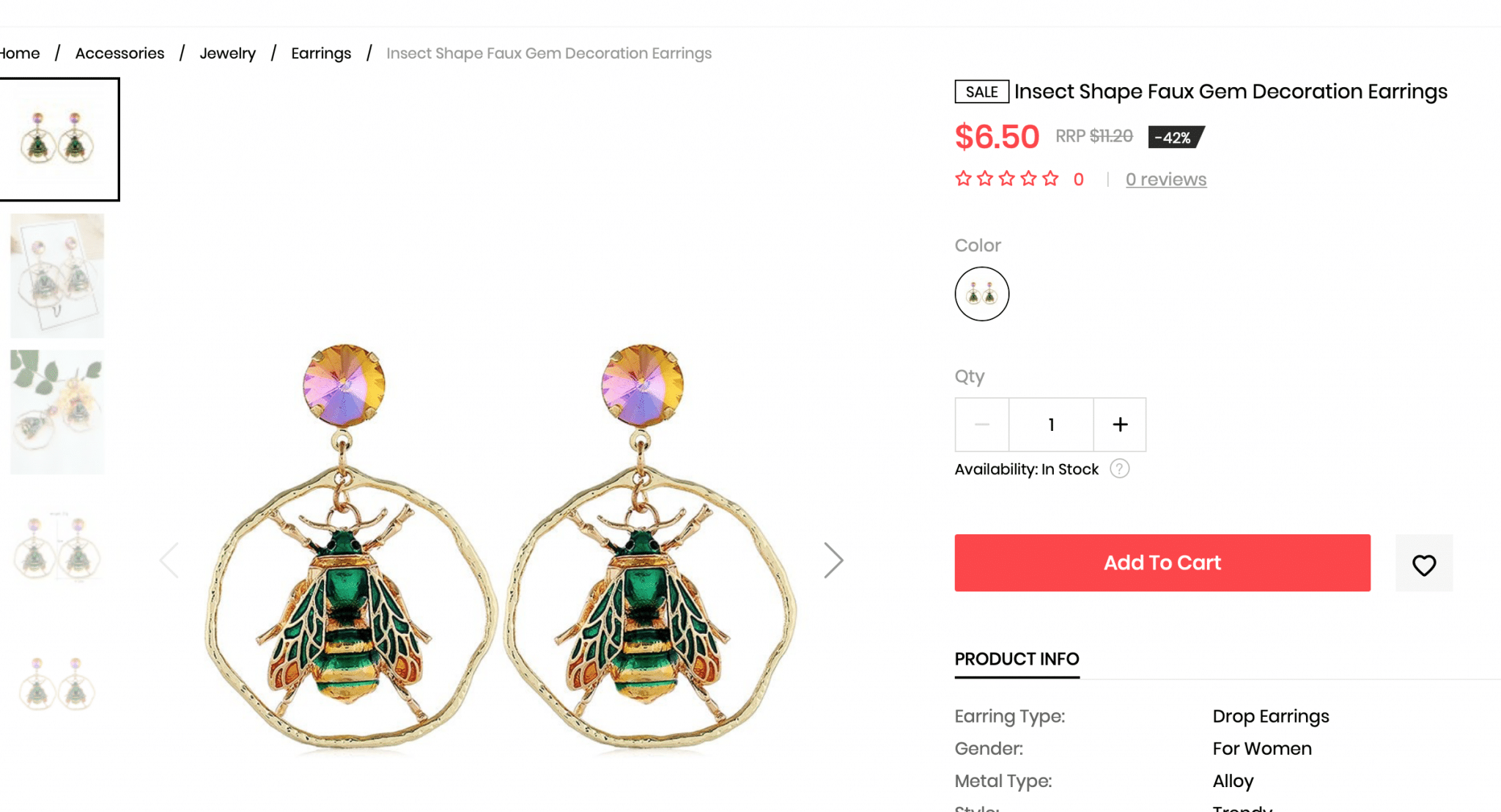Go to Jewelry in breadcrumb
This screenshot has width=1501, height=812.
228,53
